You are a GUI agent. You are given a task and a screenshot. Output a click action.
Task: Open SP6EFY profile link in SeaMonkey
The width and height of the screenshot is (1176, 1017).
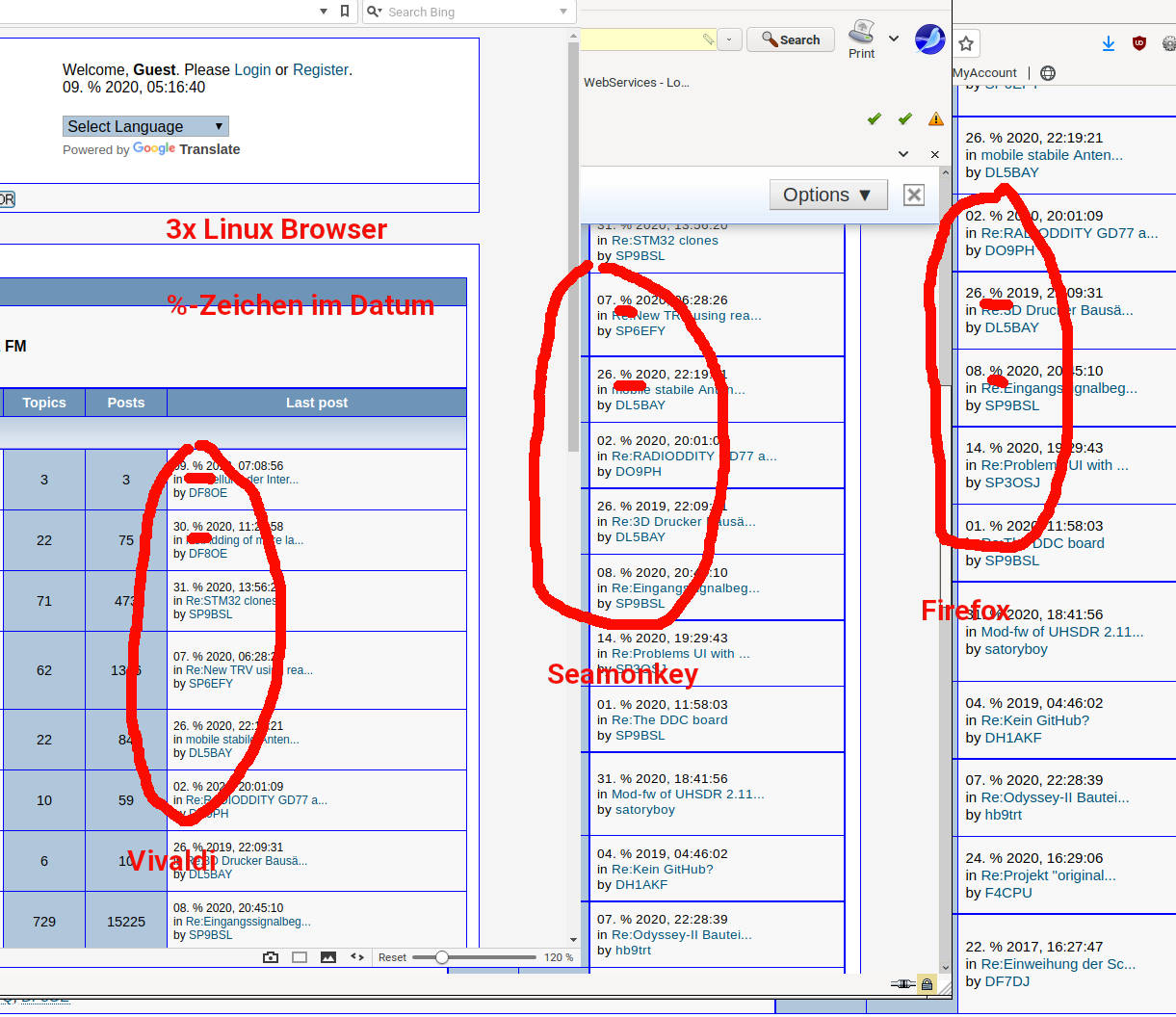pyautogui.click(x=640, y=330)
